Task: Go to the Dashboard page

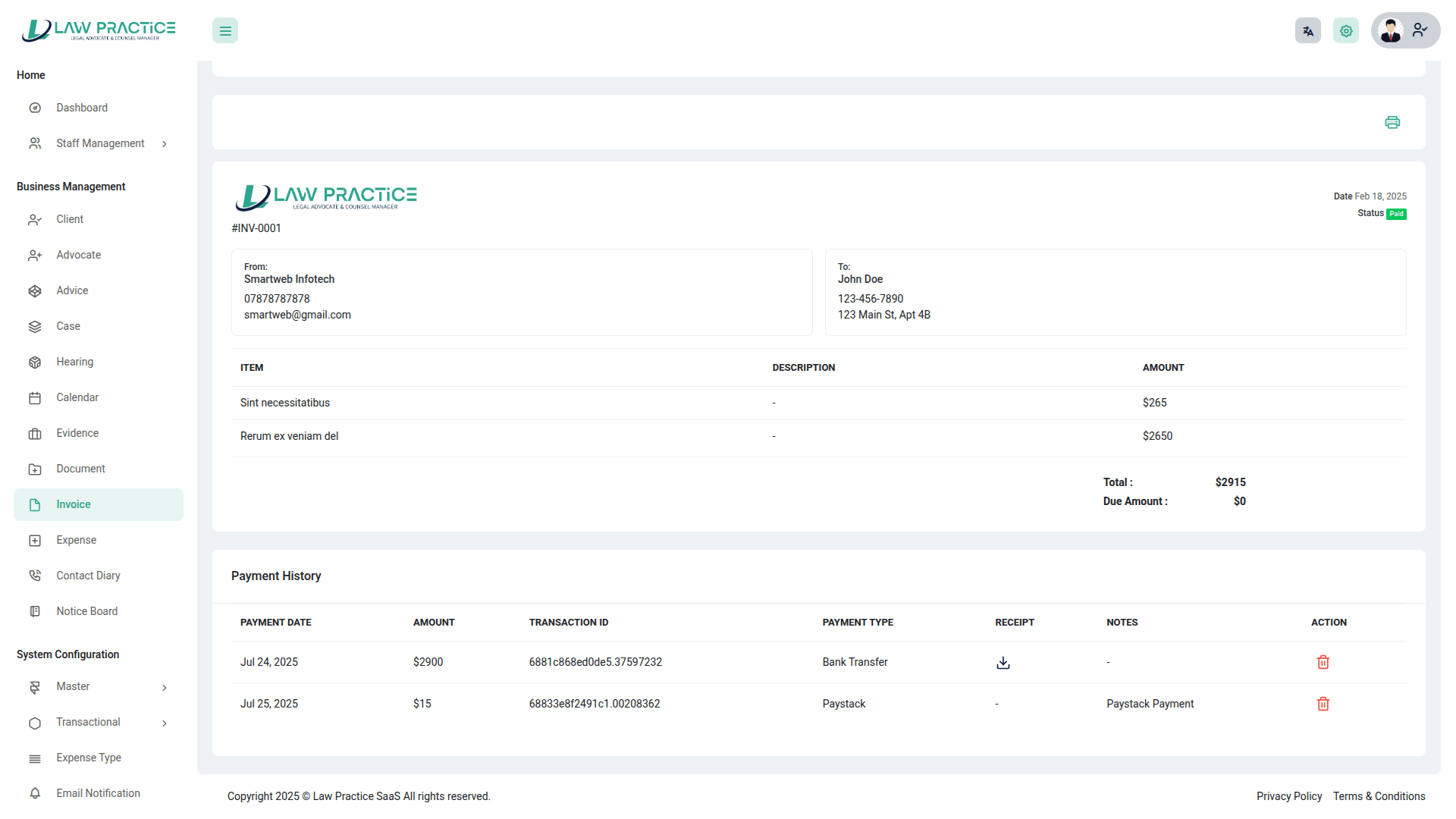Action: pos(81,108)
